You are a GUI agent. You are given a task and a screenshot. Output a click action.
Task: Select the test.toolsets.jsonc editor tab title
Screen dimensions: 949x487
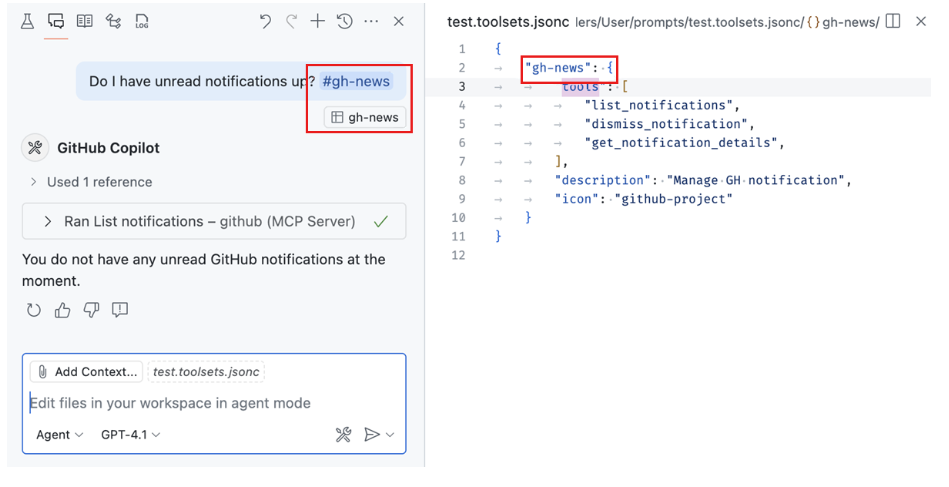tap(508, 22)
